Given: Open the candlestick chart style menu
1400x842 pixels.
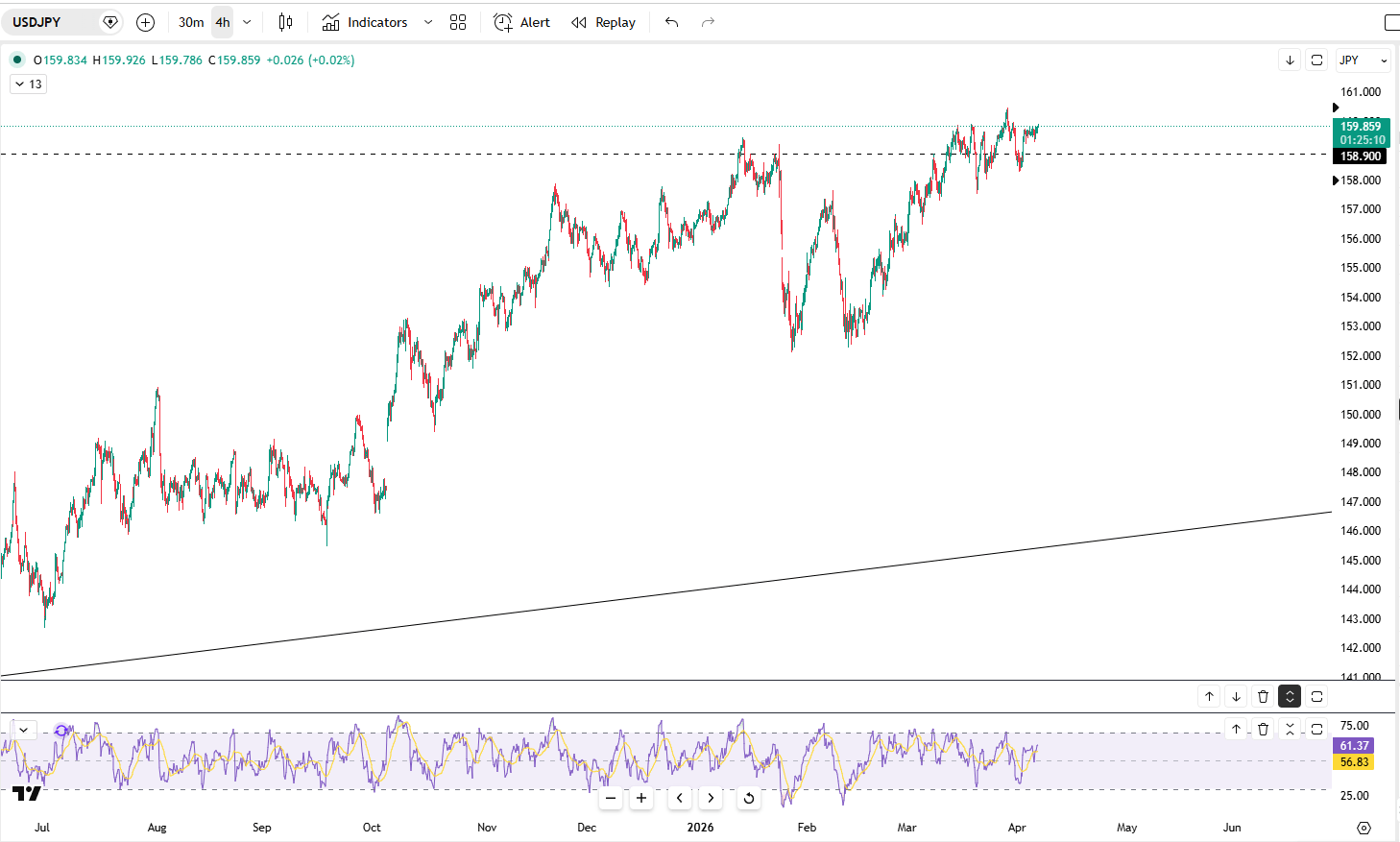Looking at the screenshot, I should (x=285, y=22).
